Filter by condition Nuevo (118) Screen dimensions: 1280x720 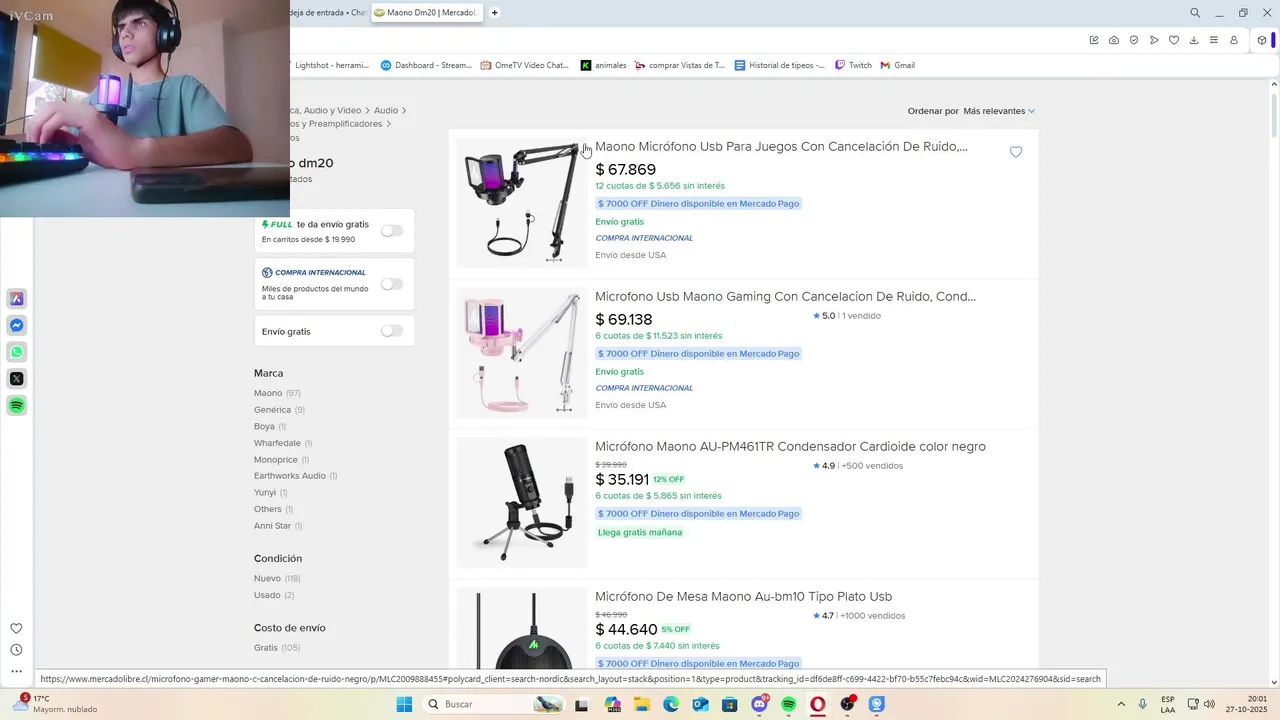(x=277, y=579)
